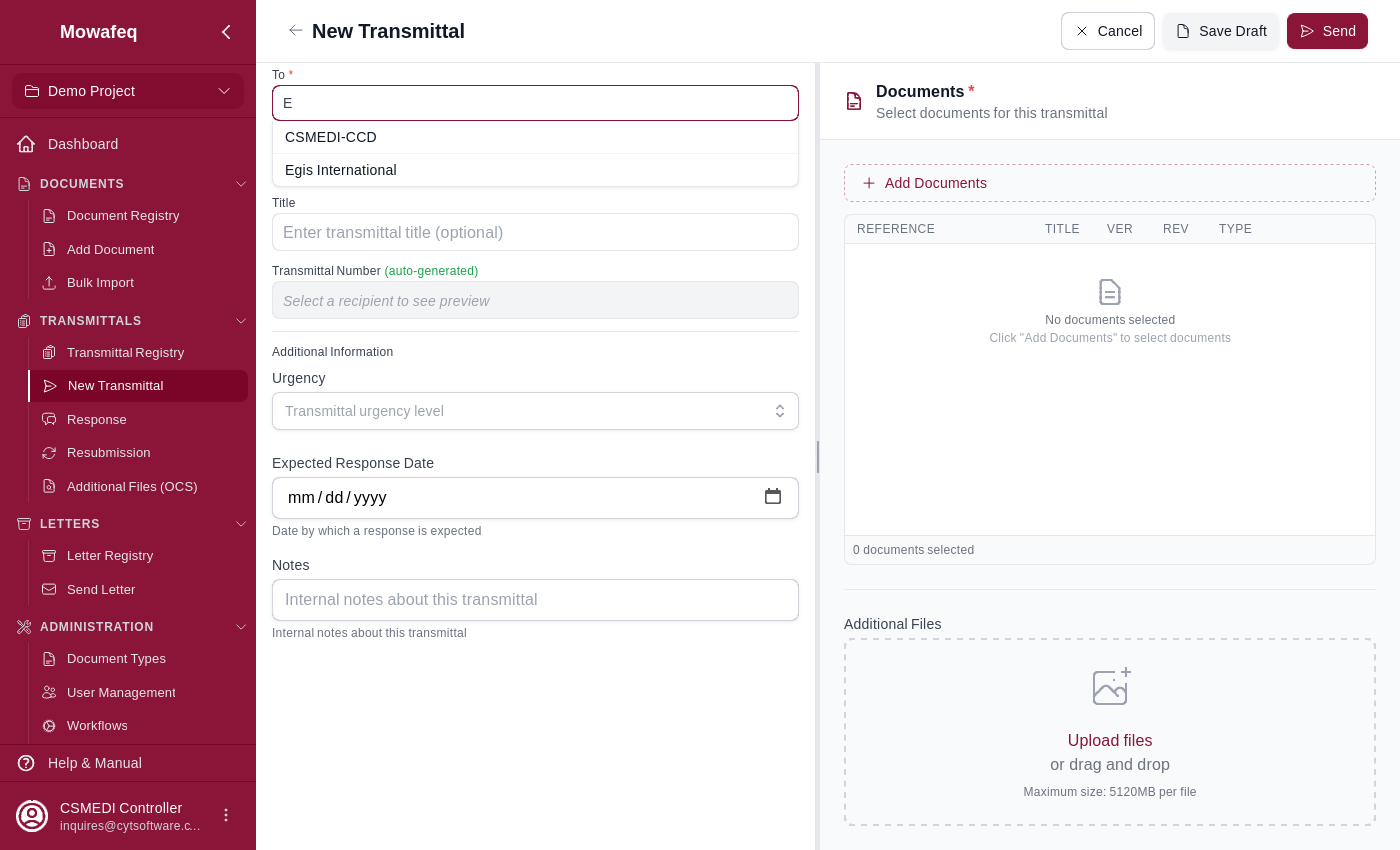Click the upload image icon in Additional Files
1400x850 pixels.
coord(1110,687)
